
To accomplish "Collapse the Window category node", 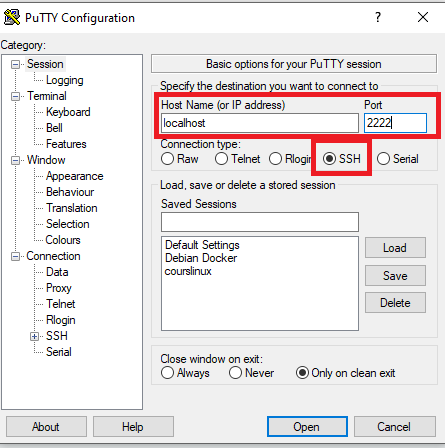I will pos(15,160).
